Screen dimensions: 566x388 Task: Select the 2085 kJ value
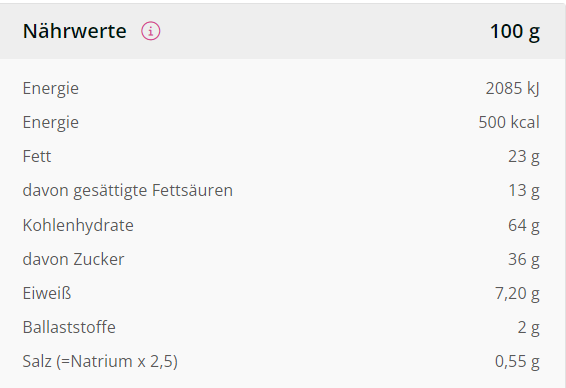[513, 89]
